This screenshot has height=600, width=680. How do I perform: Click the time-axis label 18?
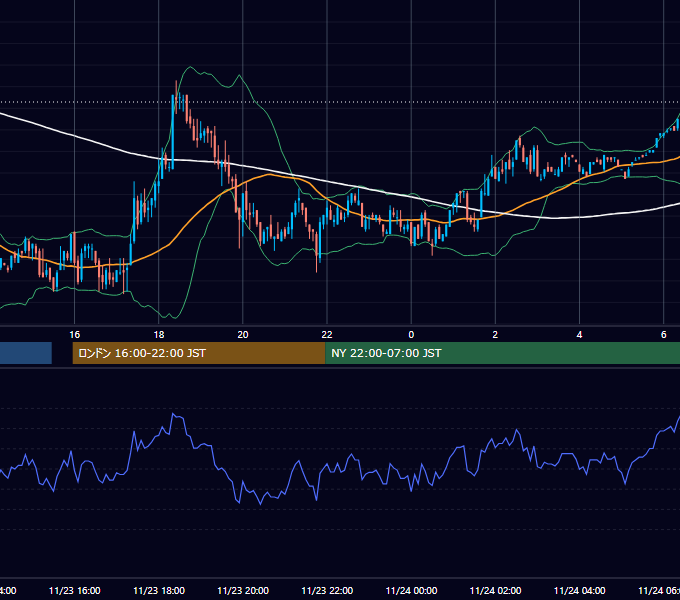coord(159,334)
